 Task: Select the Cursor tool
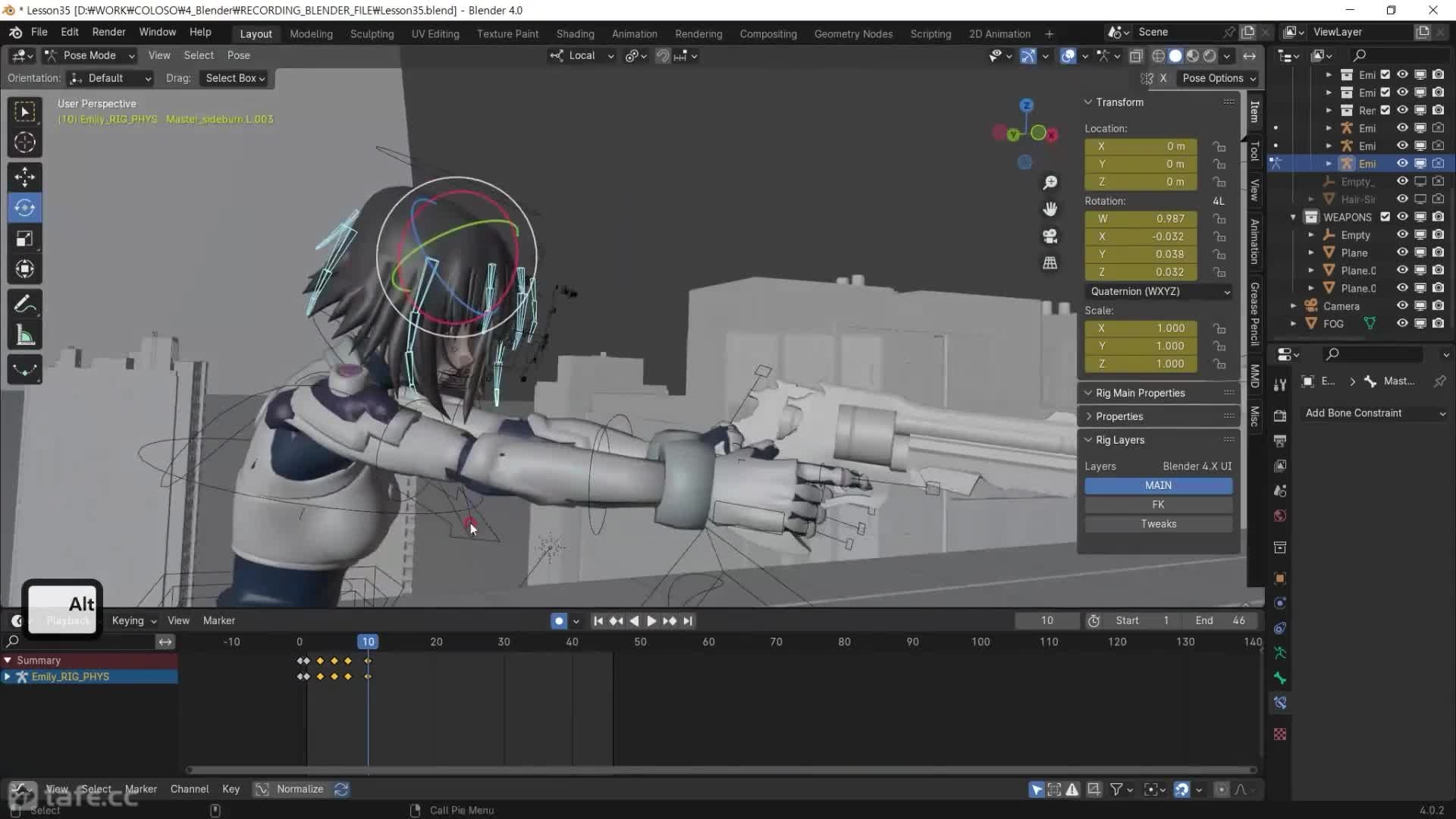click(x=24, y=143)
